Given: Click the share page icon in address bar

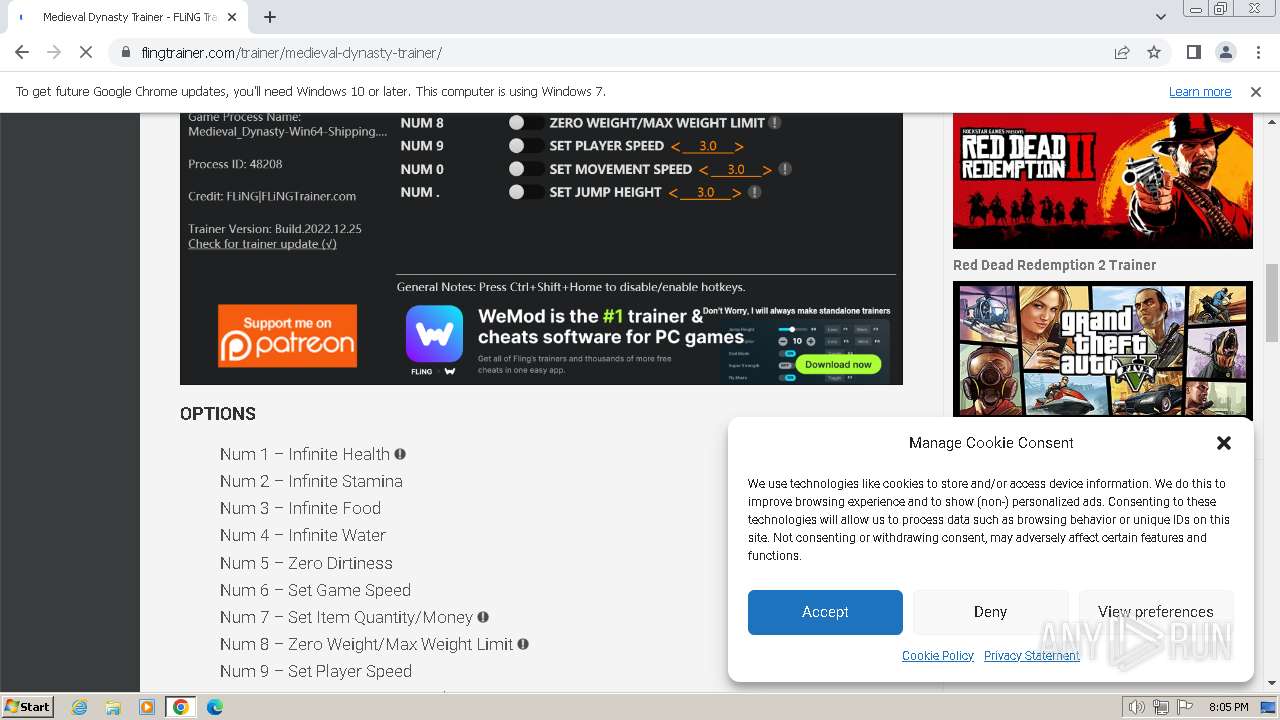Looking at the screenshot, I should pos(1122,52).
